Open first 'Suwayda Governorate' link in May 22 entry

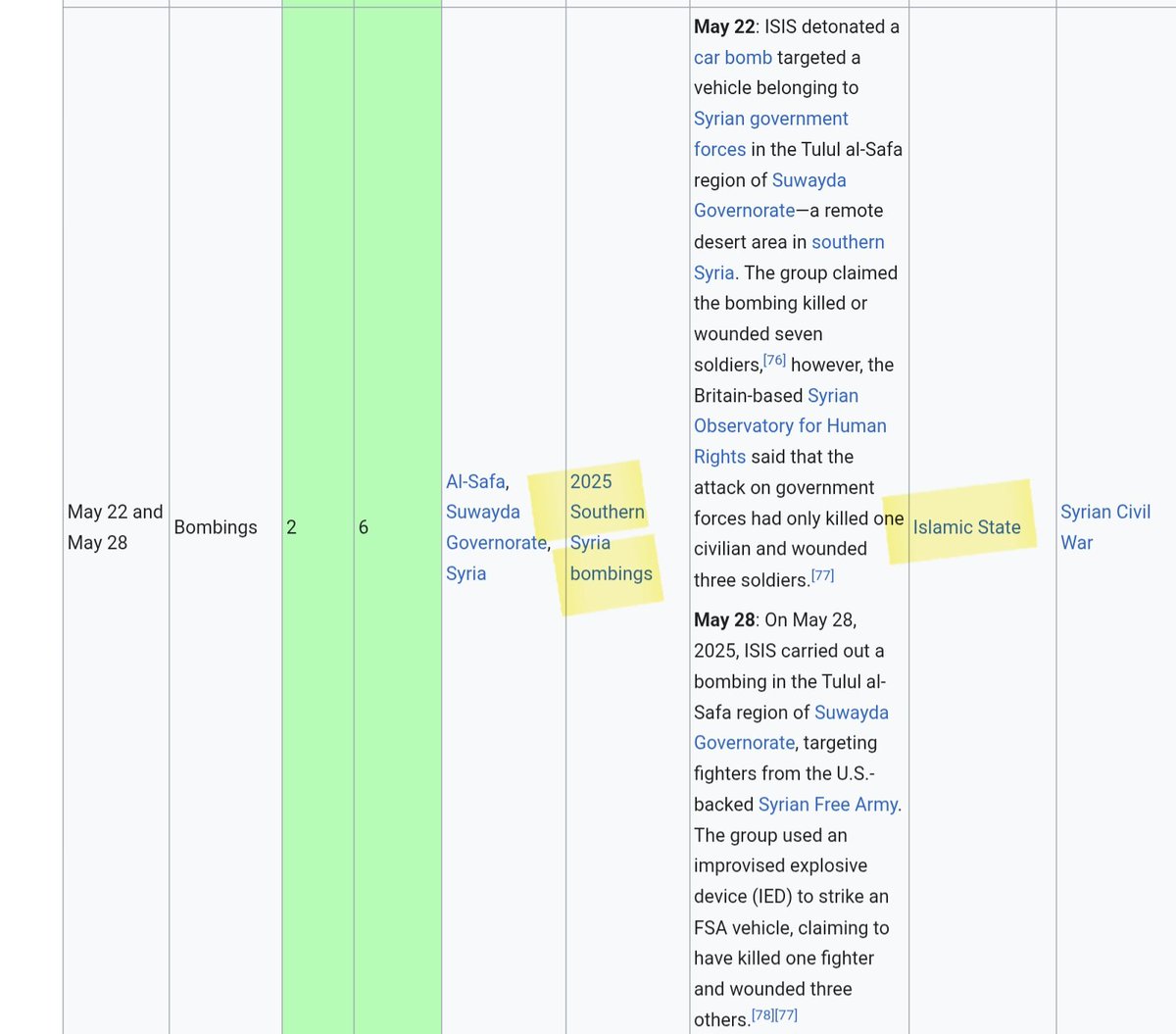(770, 195)
